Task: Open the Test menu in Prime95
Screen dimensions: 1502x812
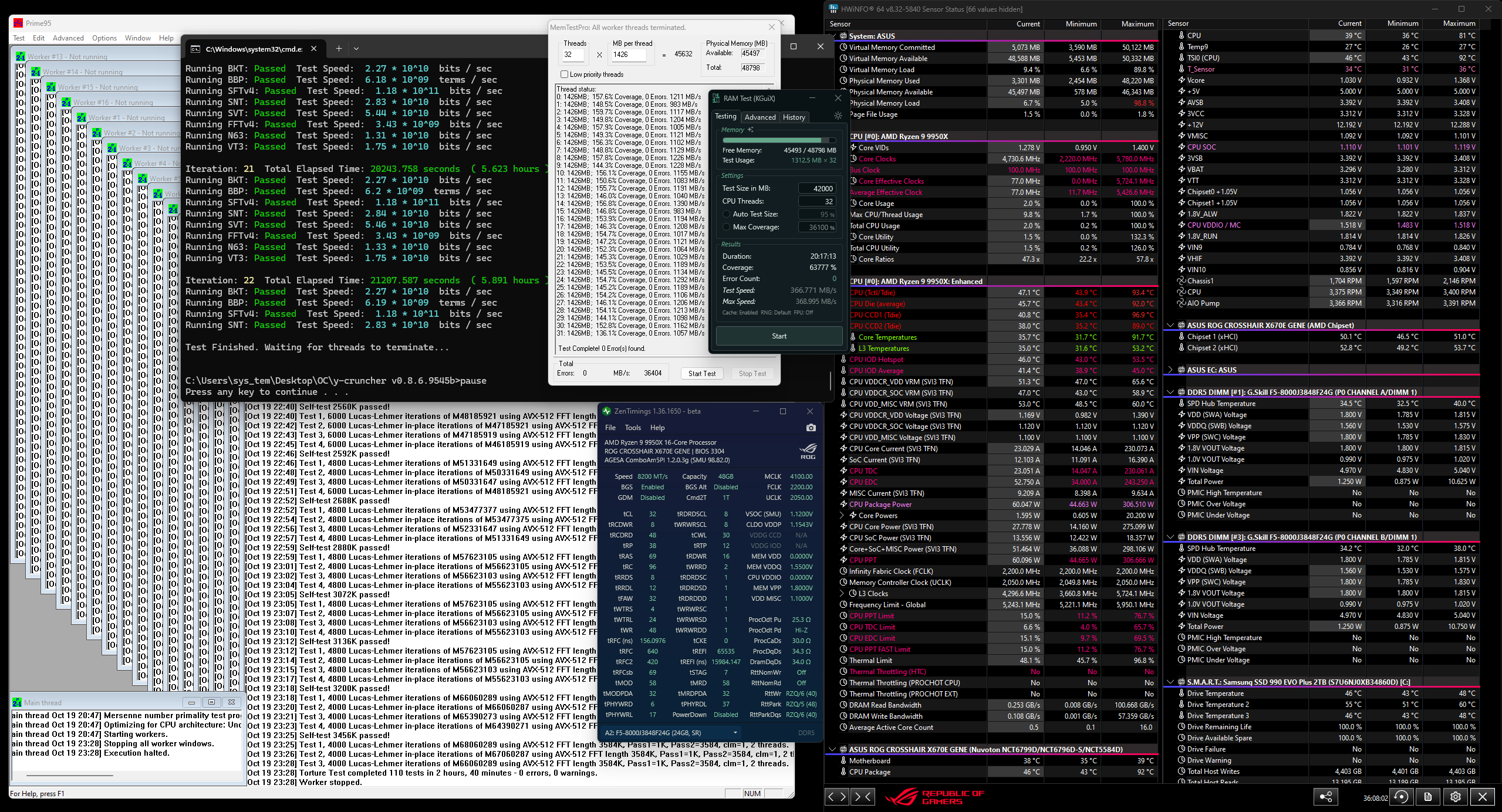Action: [x=19, y=38]
